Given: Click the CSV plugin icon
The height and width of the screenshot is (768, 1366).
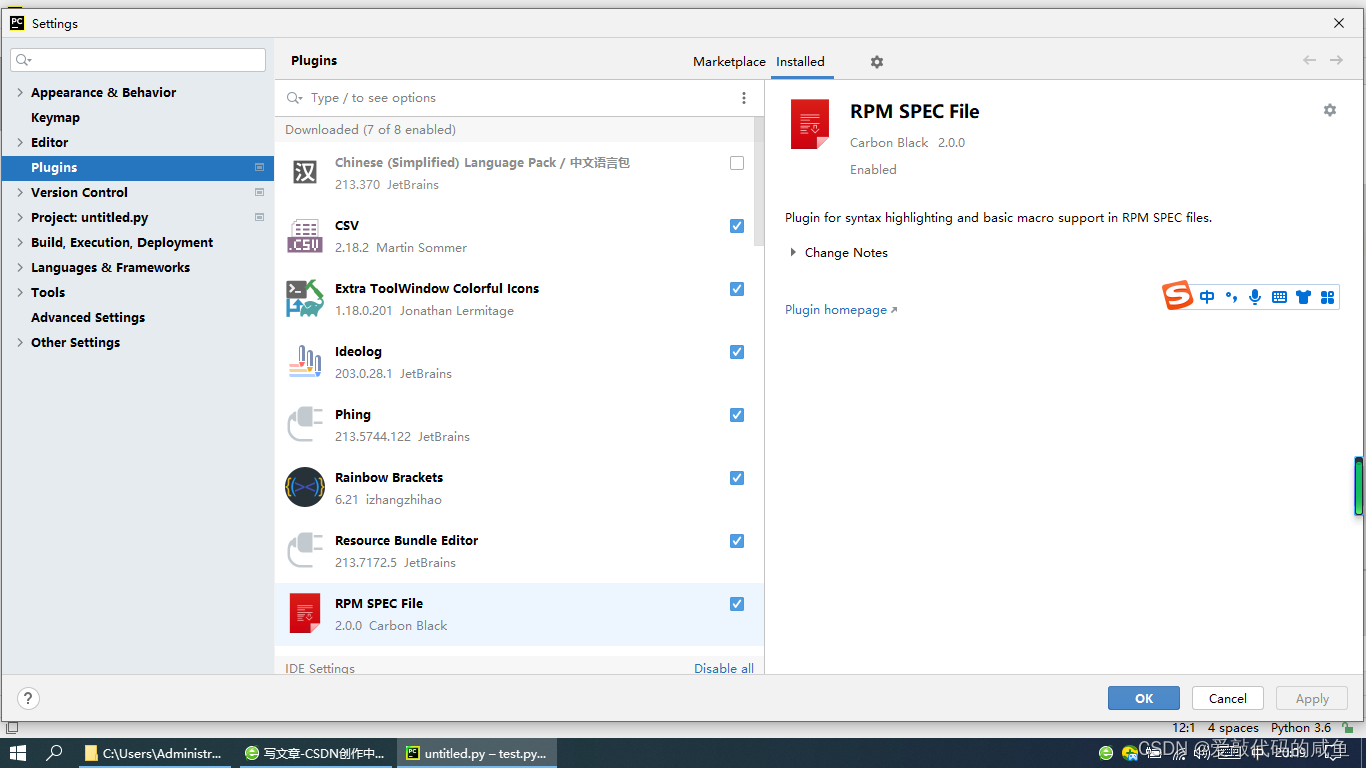Looking at the screenshot, I should point(305,235).
